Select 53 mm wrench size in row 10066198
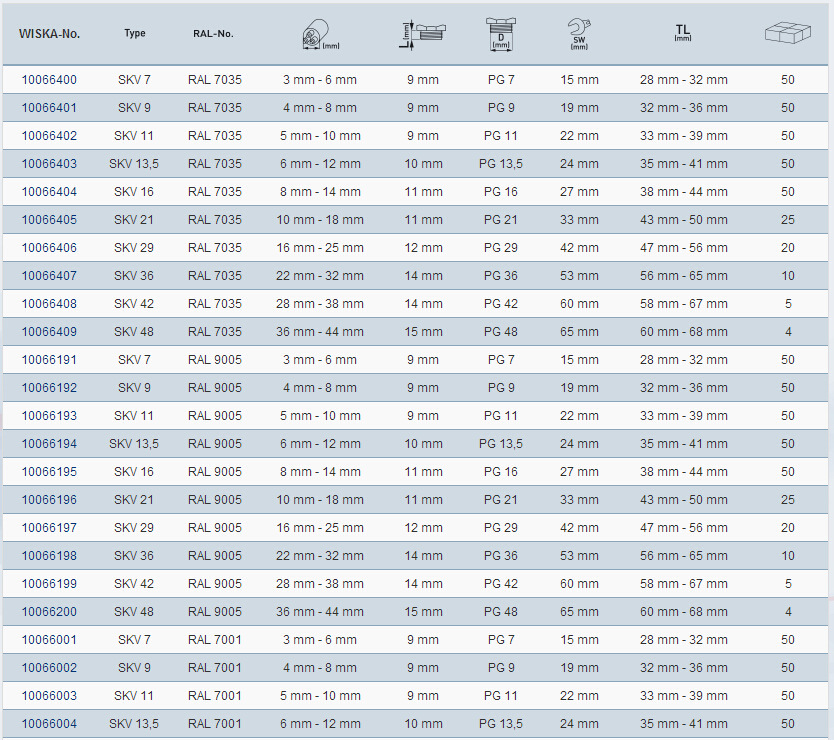Image resolution: width=834 pixels, height=740 pixels. (x=579, y=556)
